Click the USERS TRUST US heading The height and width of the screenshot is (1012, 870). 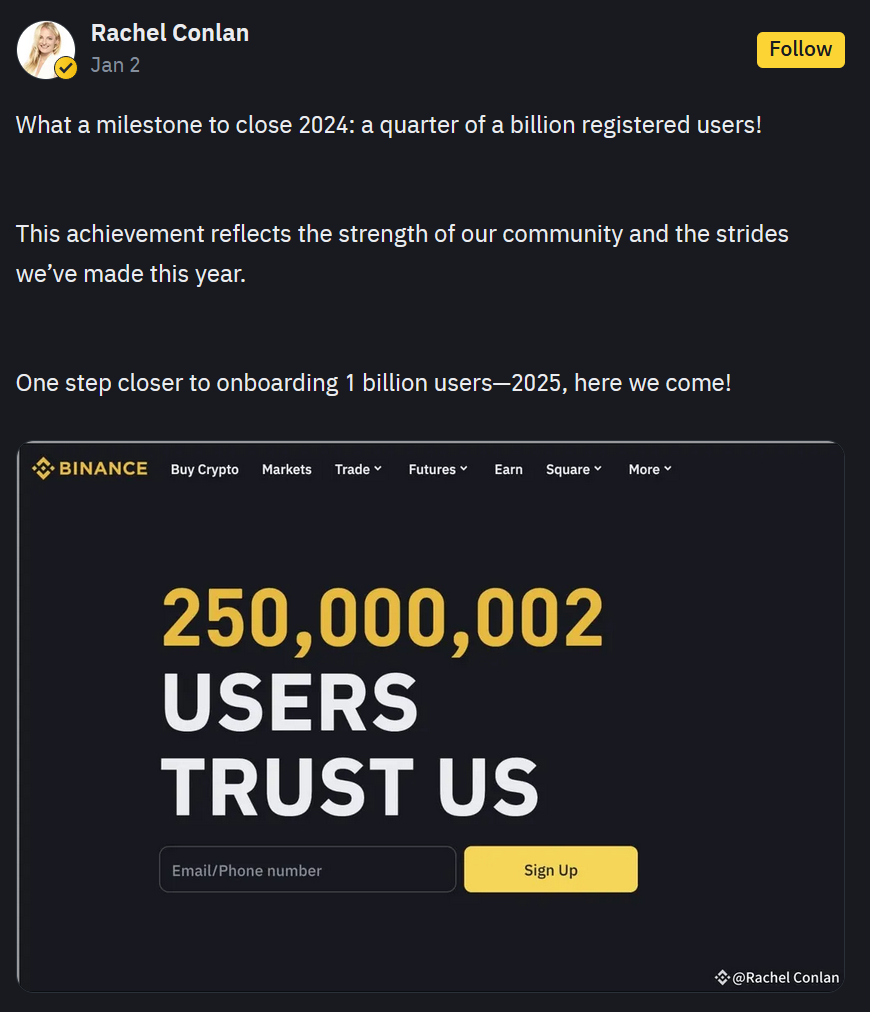point(350,744)
